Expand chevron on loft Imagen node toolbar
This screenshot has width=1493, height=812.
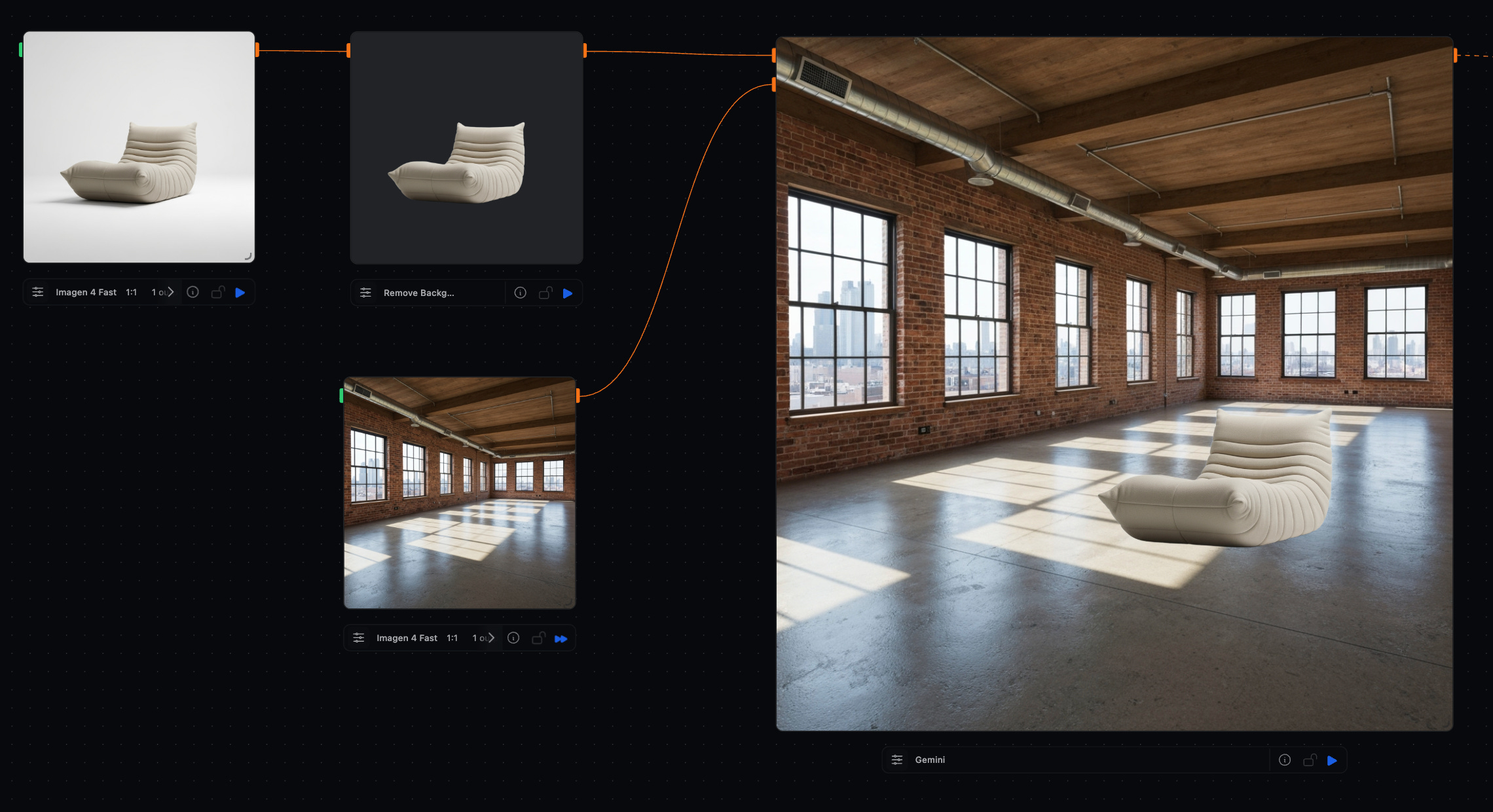coord(491,638)
